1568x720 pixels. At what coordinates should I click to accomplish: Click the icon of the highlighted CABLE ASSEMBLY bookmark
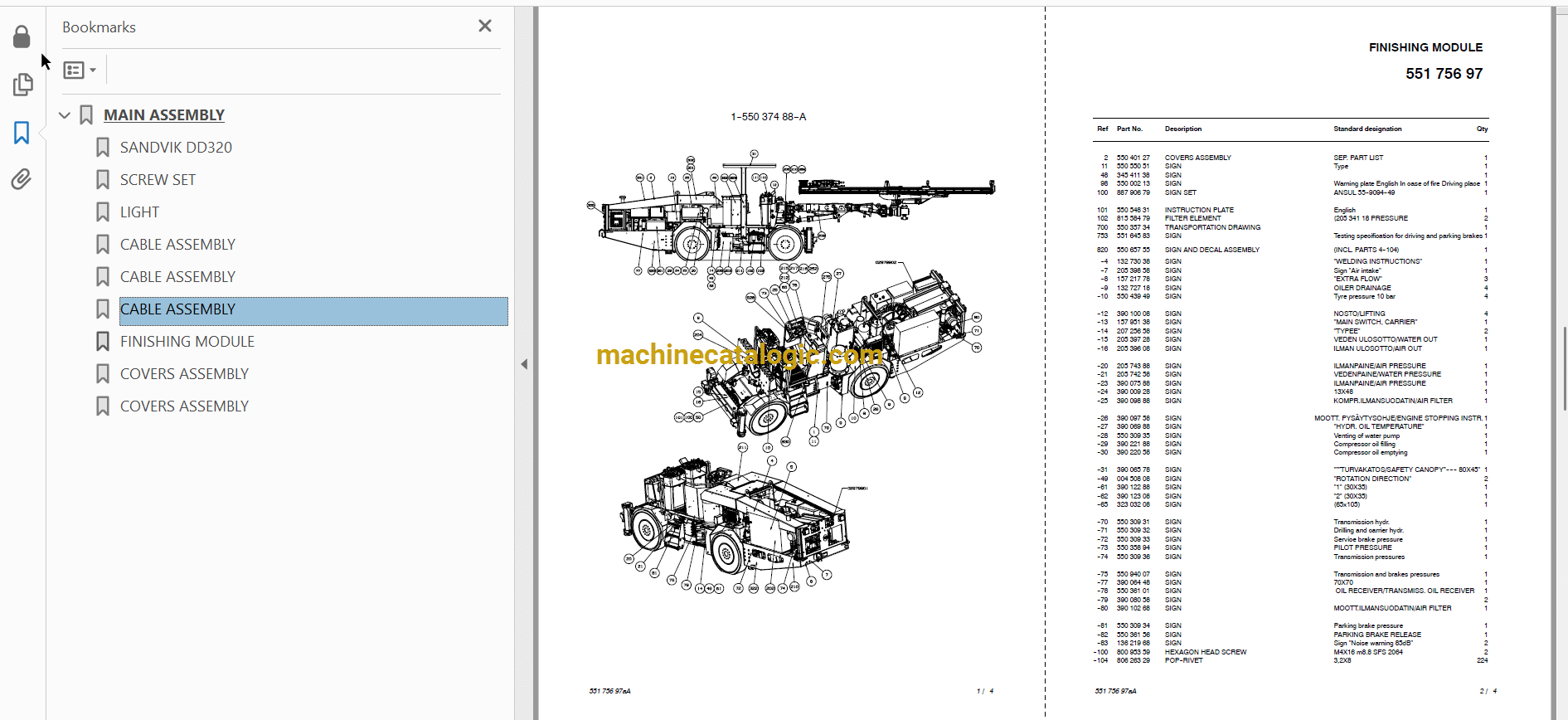click(x=103, y=309)
